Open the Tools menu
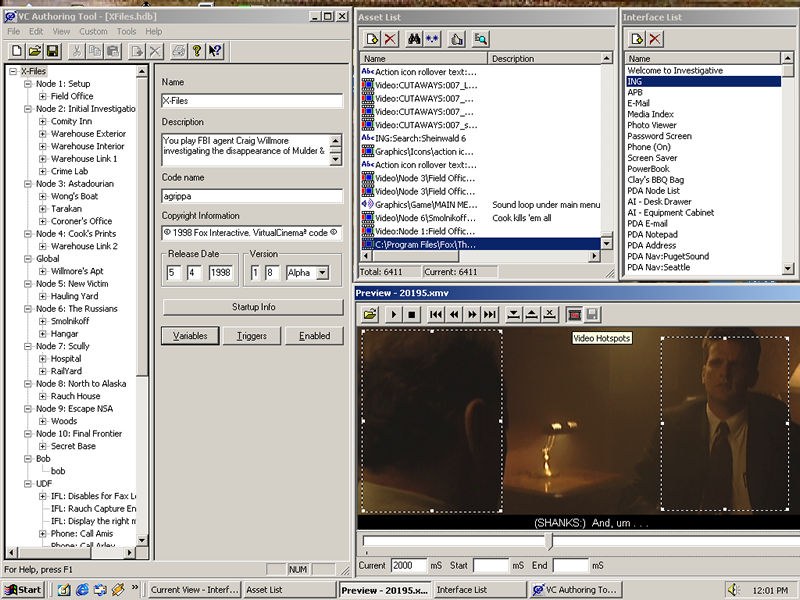 [126, 31]
